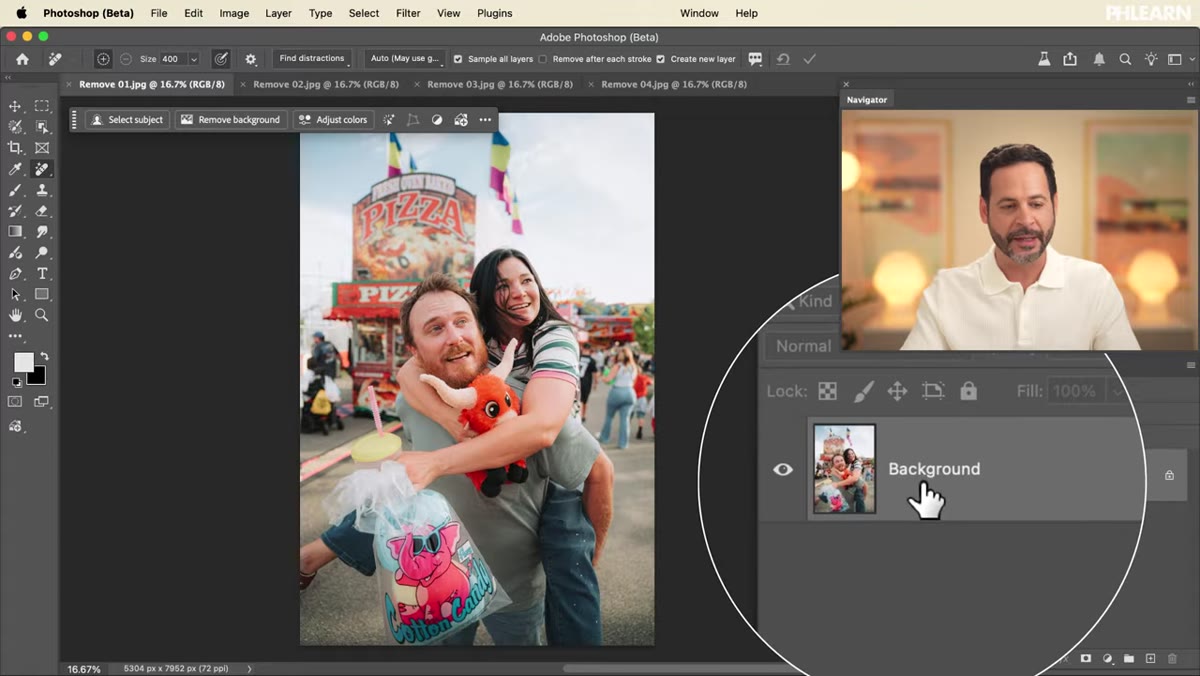Select the Hand tool
1200x676 pixels.
(x=15, y=316)
